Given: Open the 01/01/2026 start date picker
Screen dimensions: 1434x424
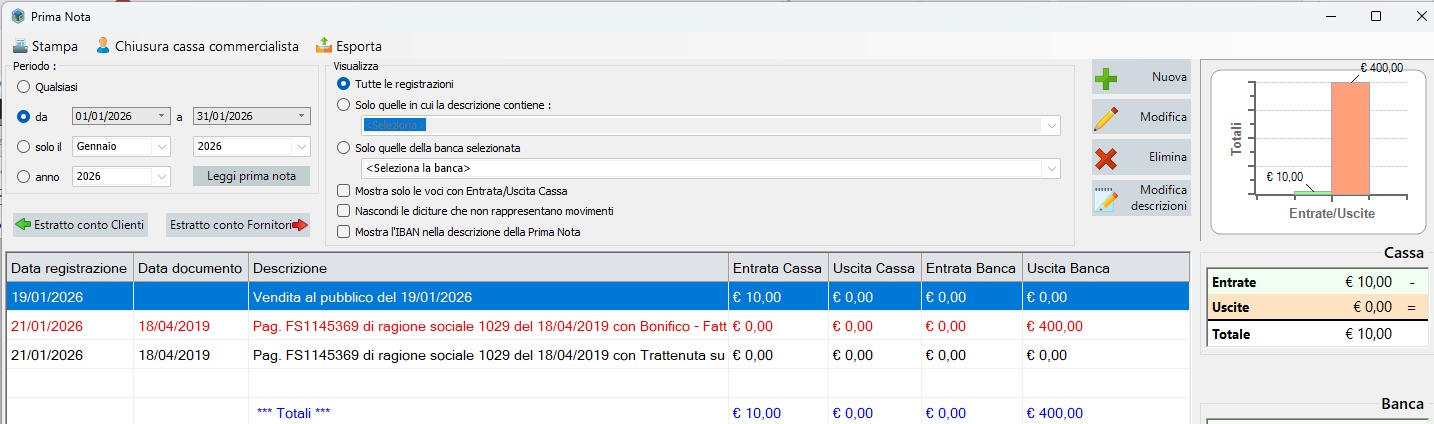Looking at the screenshot, I should click(162, 116).
